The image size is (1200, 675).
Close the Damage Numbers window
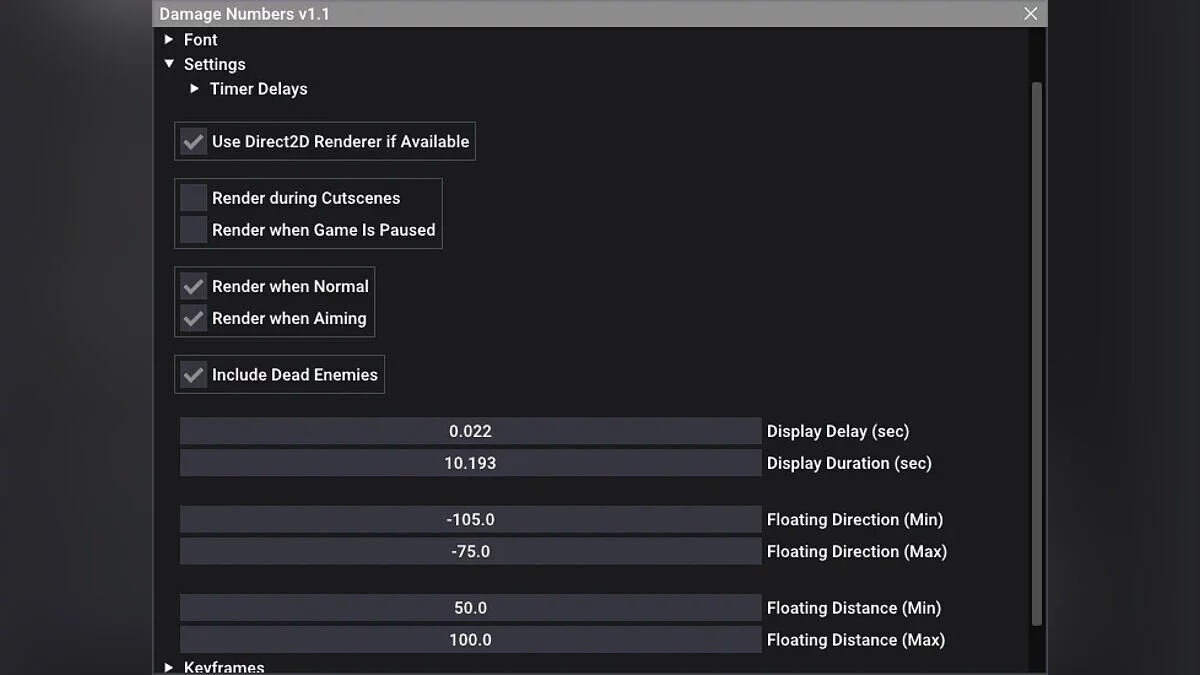[x=1031, y=14]
